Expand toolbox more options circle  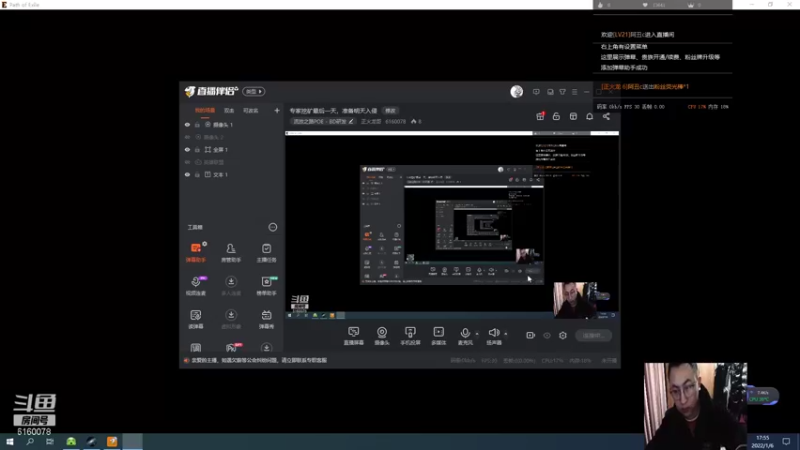click(273, 227)
